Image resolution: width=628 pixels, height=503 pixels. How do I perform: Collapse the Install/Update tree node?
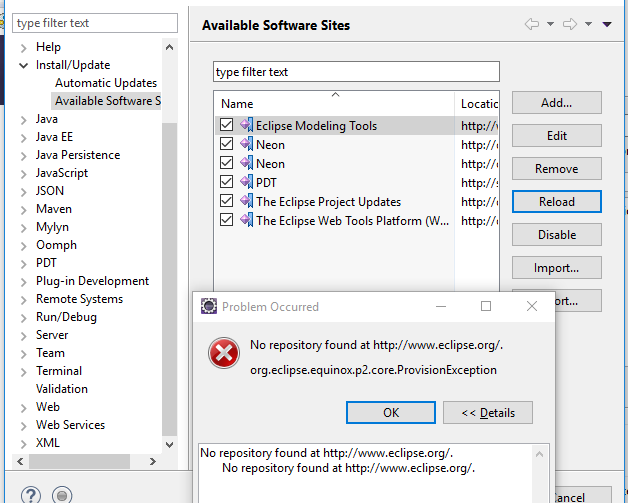click(x=24, y=66)
